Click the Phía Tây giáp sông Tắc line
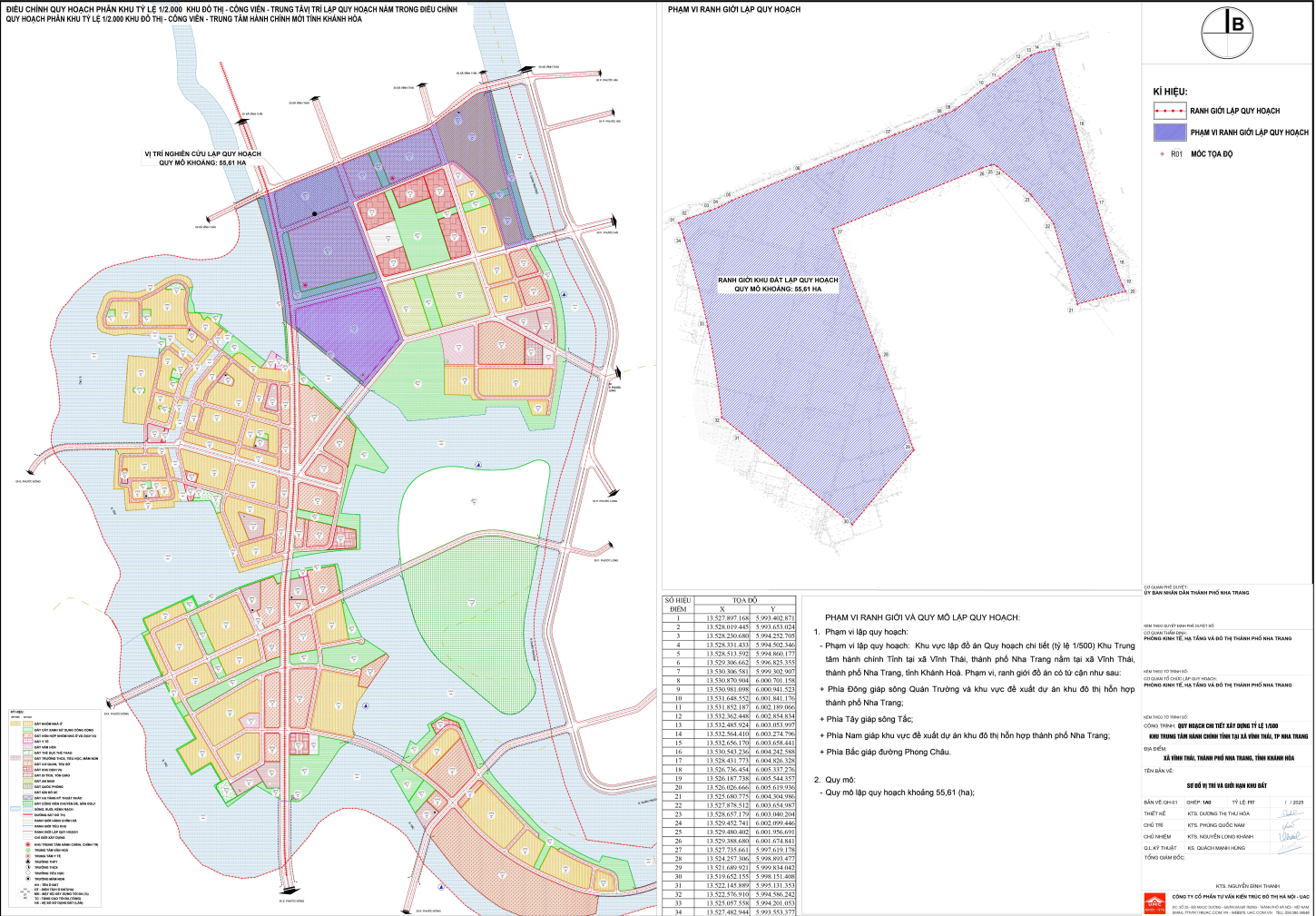Screen dimensions: 1316x916 [x=866, y=719]
